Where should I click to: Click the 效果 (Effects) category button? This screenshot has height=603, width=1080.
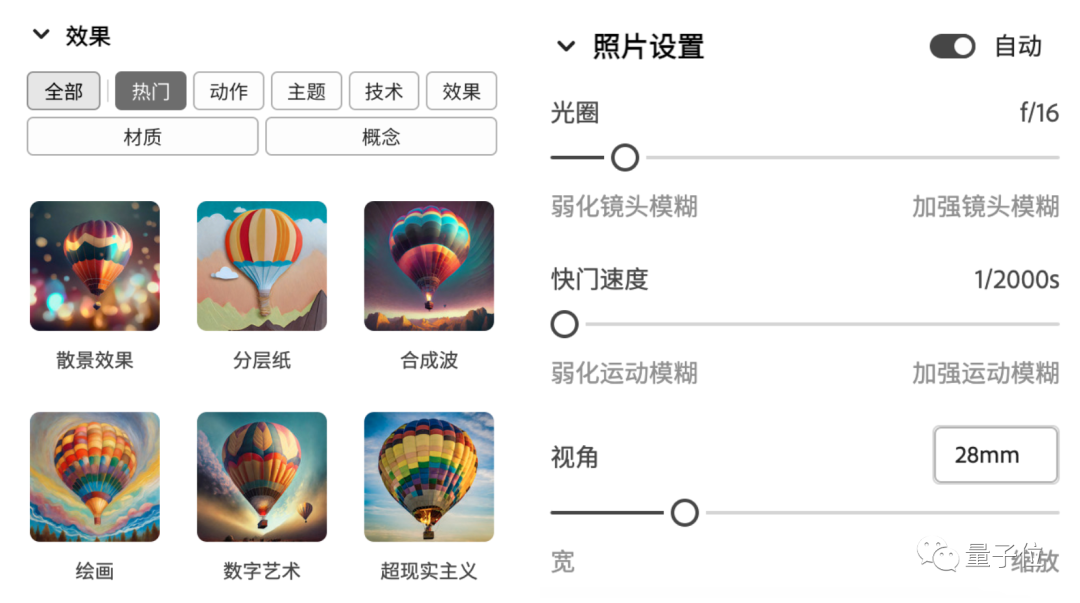click(461, 91)
